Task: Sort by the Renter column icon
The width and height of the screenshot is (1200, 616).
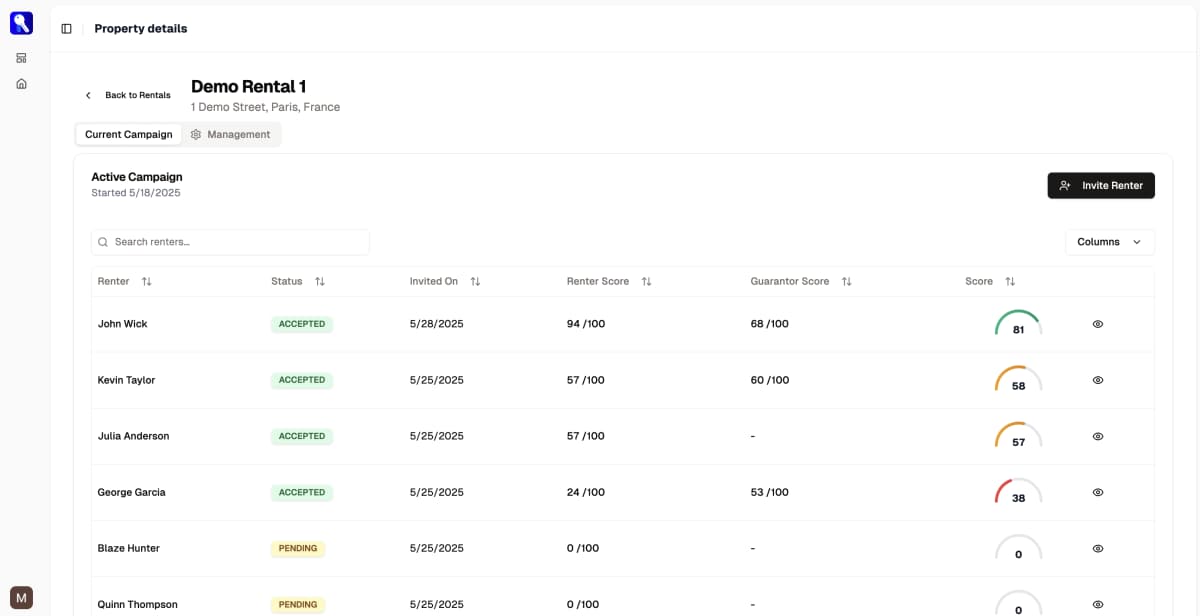Action: pyautogui.click(x=147, y=282)
